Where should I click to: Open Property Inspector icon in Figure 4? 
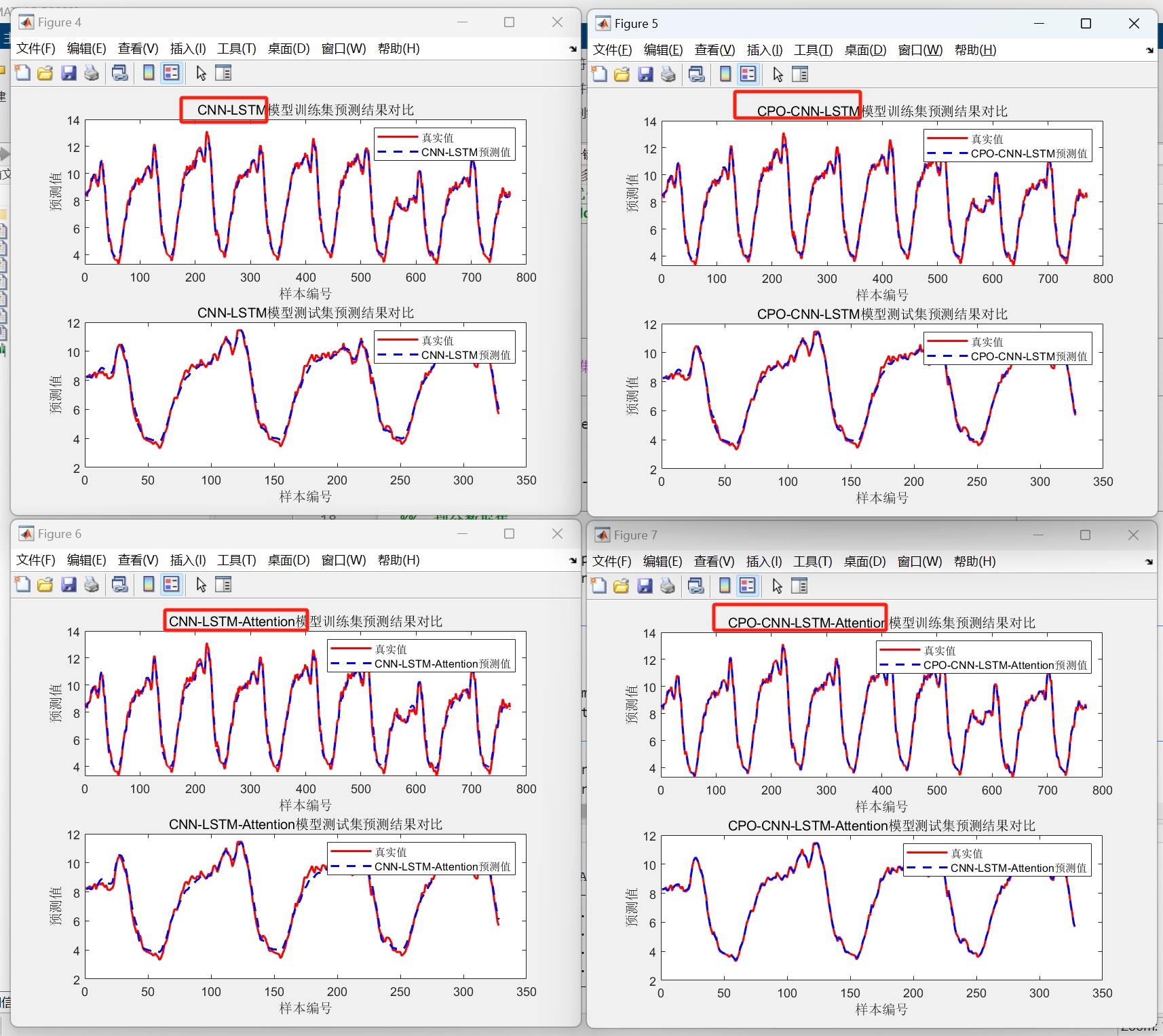coord(223,73)
